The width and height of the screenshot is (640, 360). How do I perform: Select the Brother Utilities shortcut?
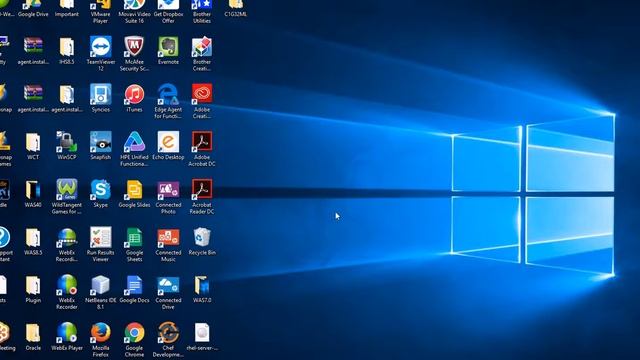pos(202,4)
